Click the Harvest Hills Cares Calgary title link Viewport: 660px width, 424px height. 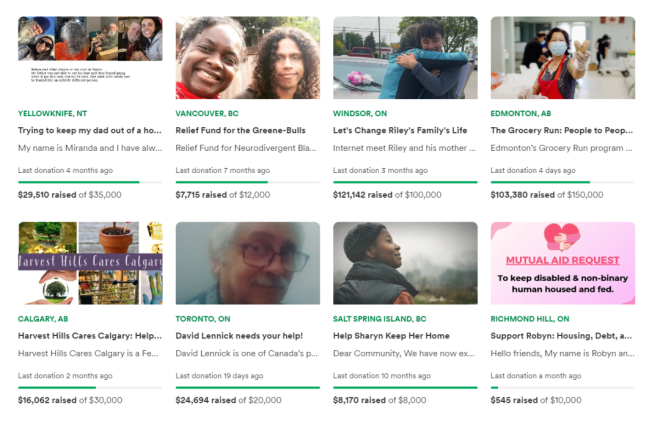tap(90, 335)
